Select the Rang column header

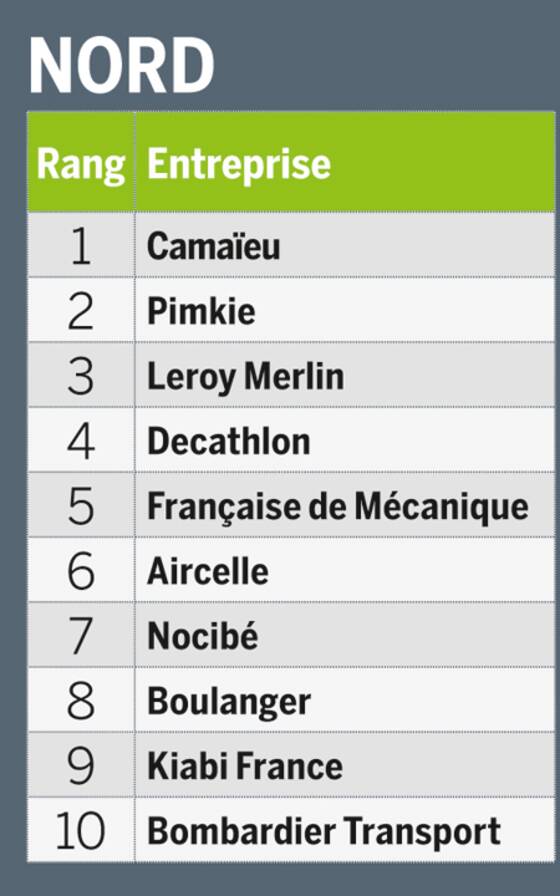81,165
